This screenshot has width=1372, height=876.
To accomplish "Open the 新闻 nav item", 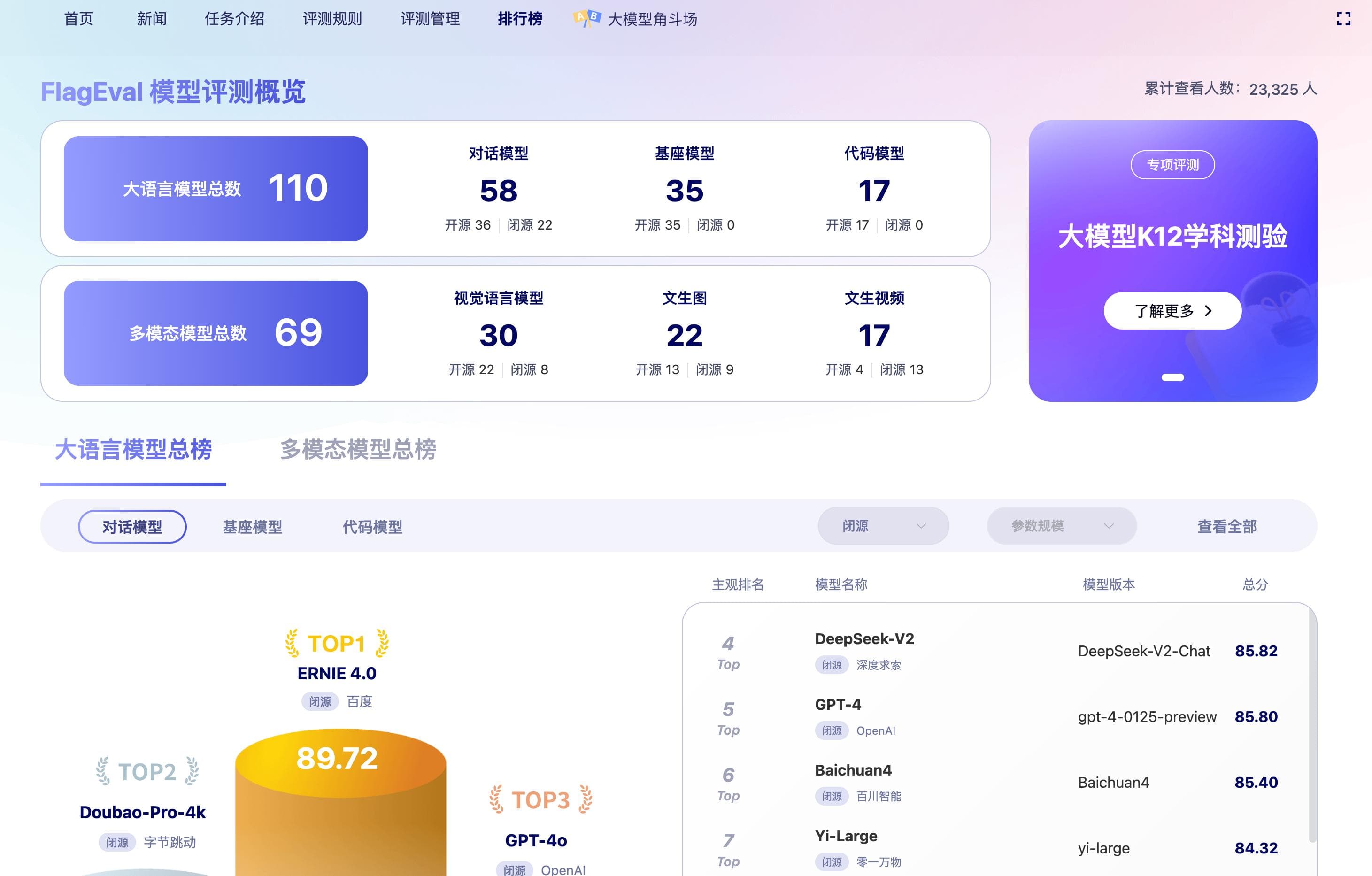I will click(x=152, y=19).
